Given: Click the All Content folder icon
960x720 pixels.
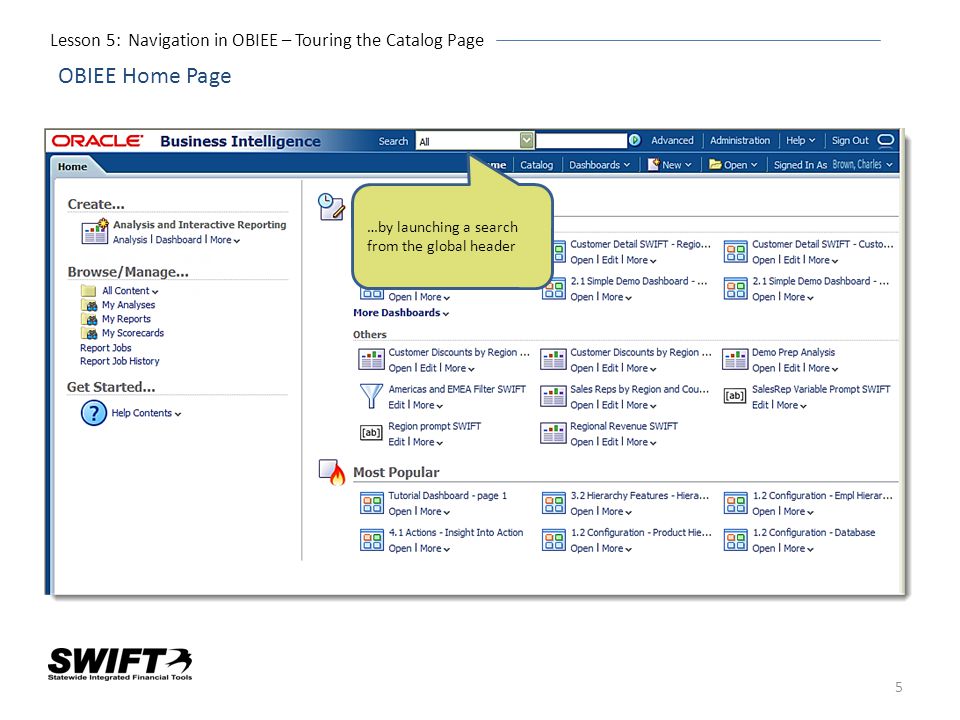Looking at the screenshot, I should click(x=89, y=291).
